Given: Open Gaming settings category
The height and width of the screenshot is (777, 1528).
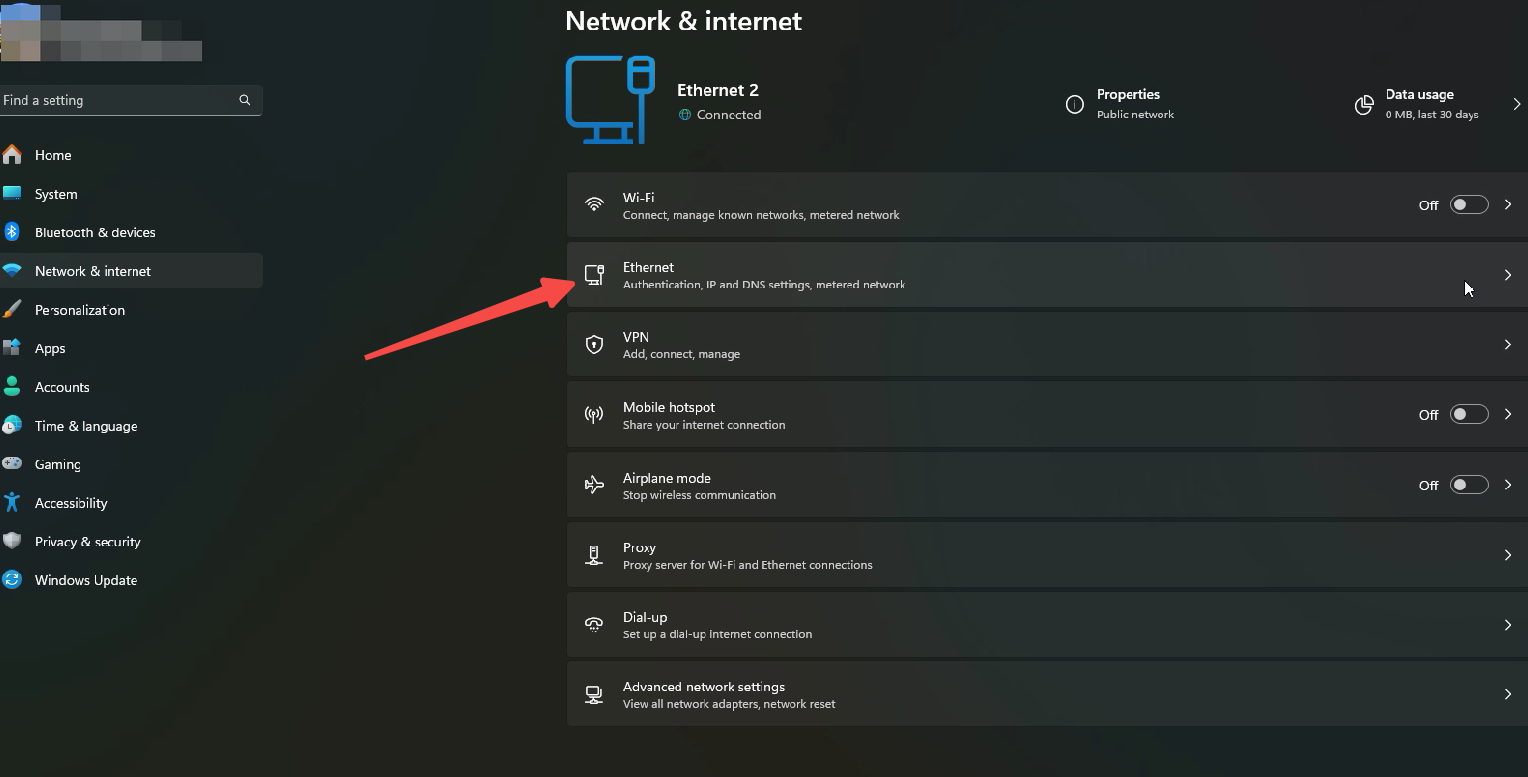Looking at the screenshot, I should tap(131, 464).
